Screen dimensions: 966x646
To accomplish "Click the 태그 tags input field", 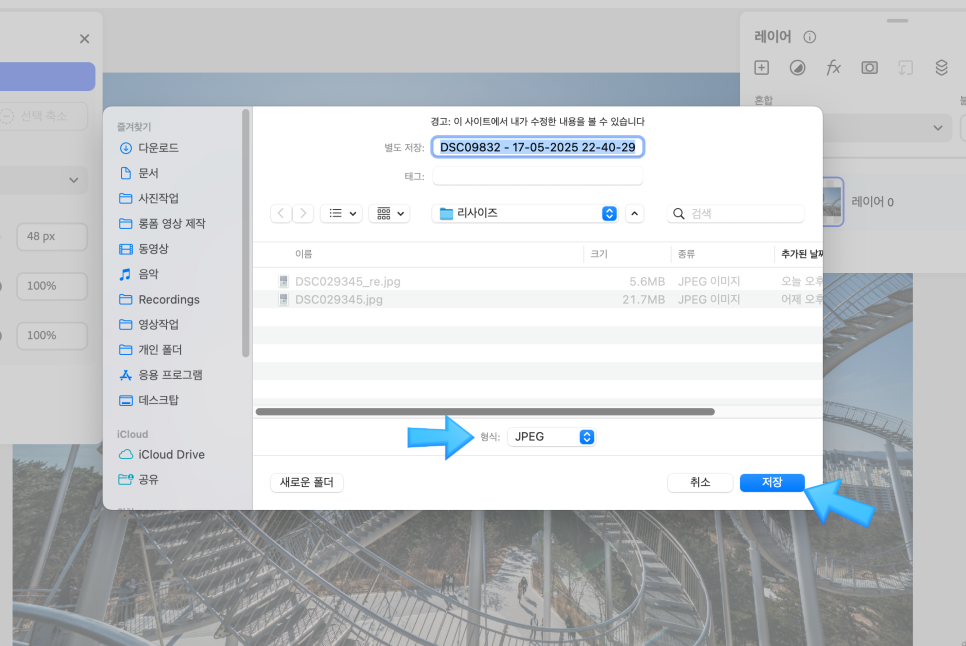I will click(537, 176).
